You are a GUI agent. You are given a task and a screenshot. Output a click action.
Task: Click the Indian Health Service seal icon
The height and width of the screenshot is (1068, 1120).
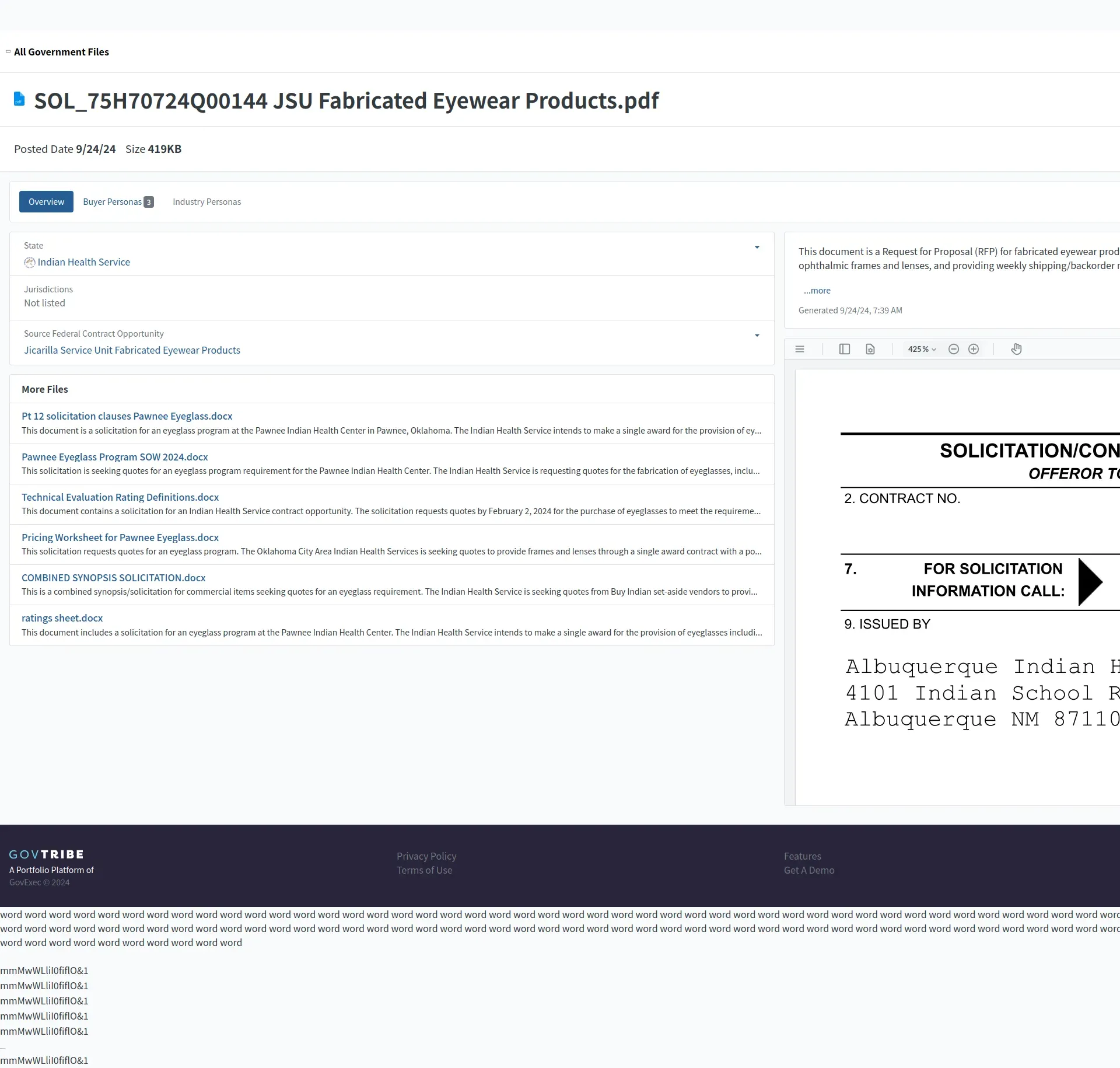[29, 263]
